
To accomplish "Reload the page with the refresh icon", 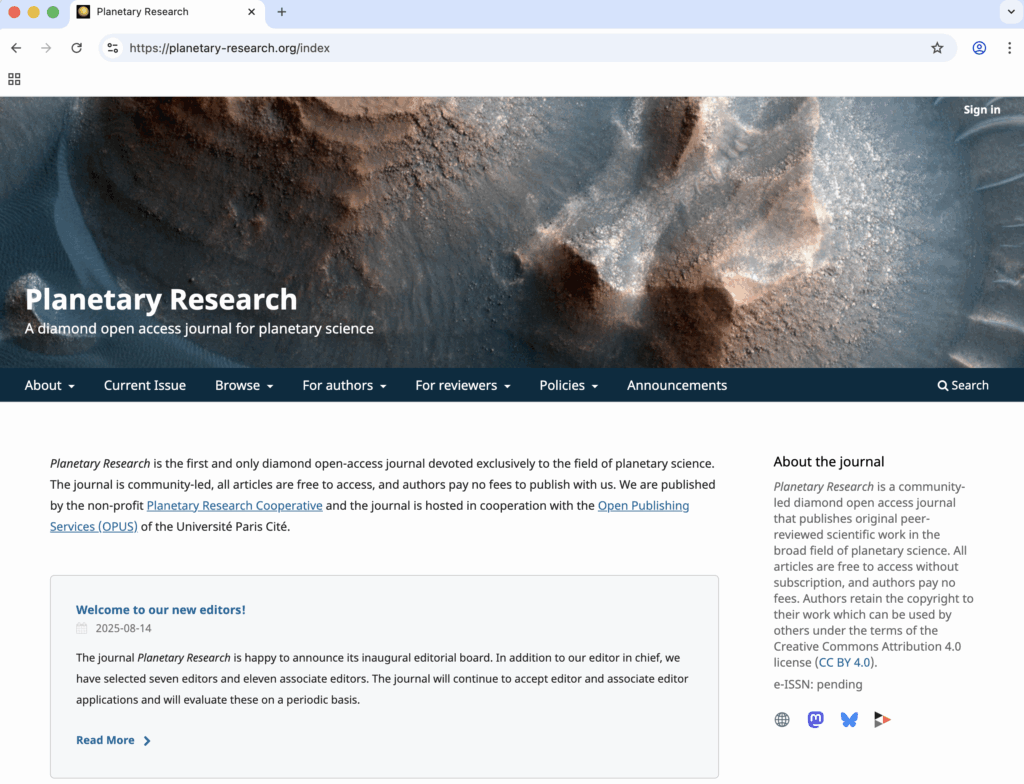I will [x=76, y=47].
